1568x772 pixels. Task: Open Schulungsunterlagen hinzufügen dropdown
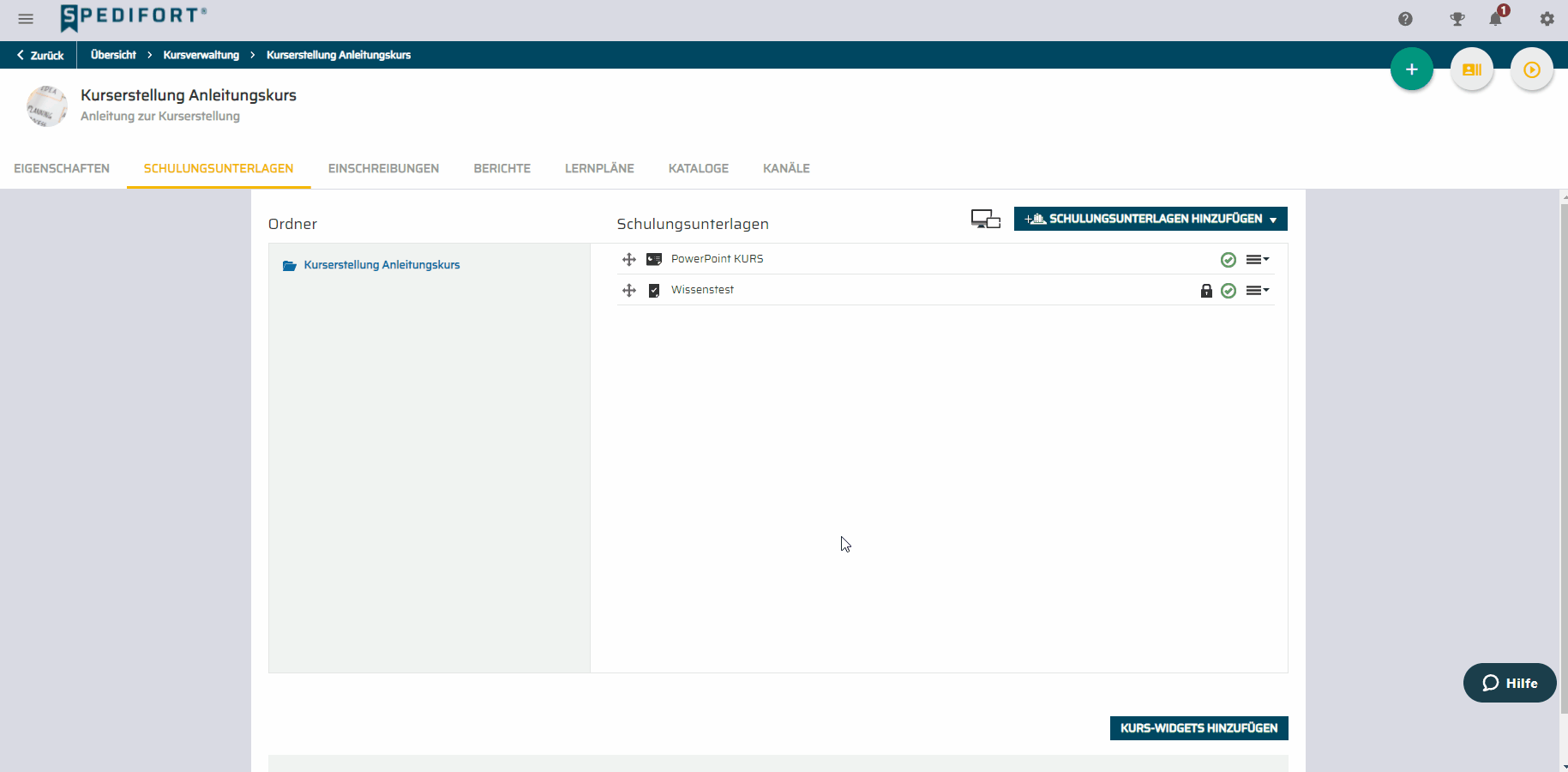click(x=1150, y=219)
